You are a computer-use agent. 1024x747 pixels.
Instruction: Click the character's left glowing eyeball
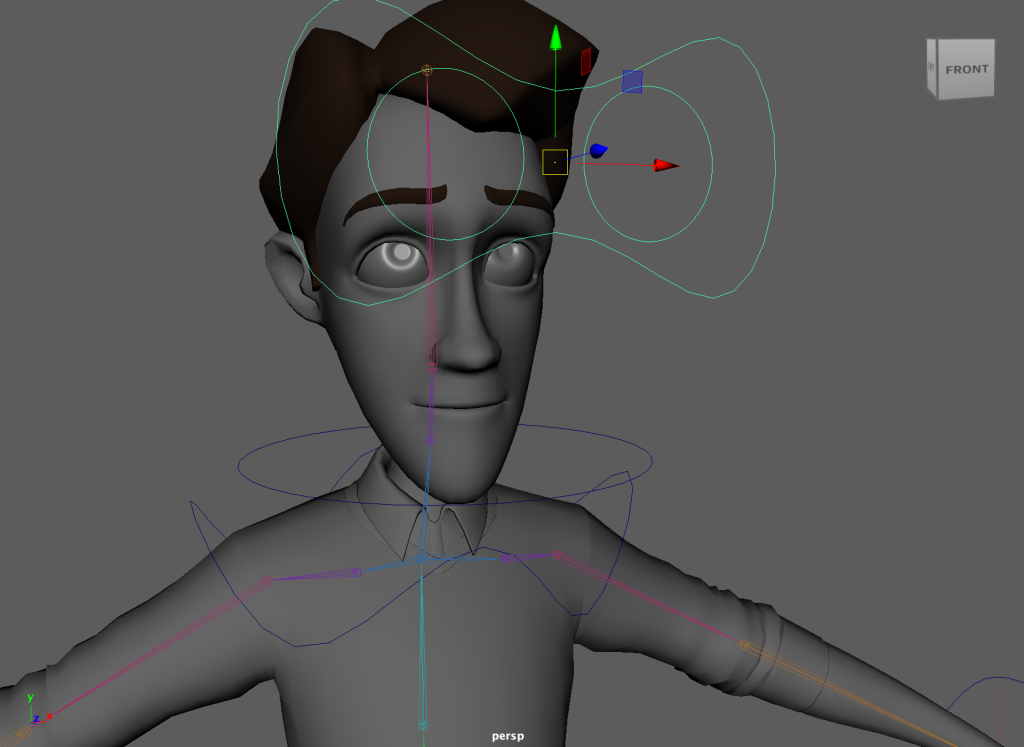(x=400, y=257)
